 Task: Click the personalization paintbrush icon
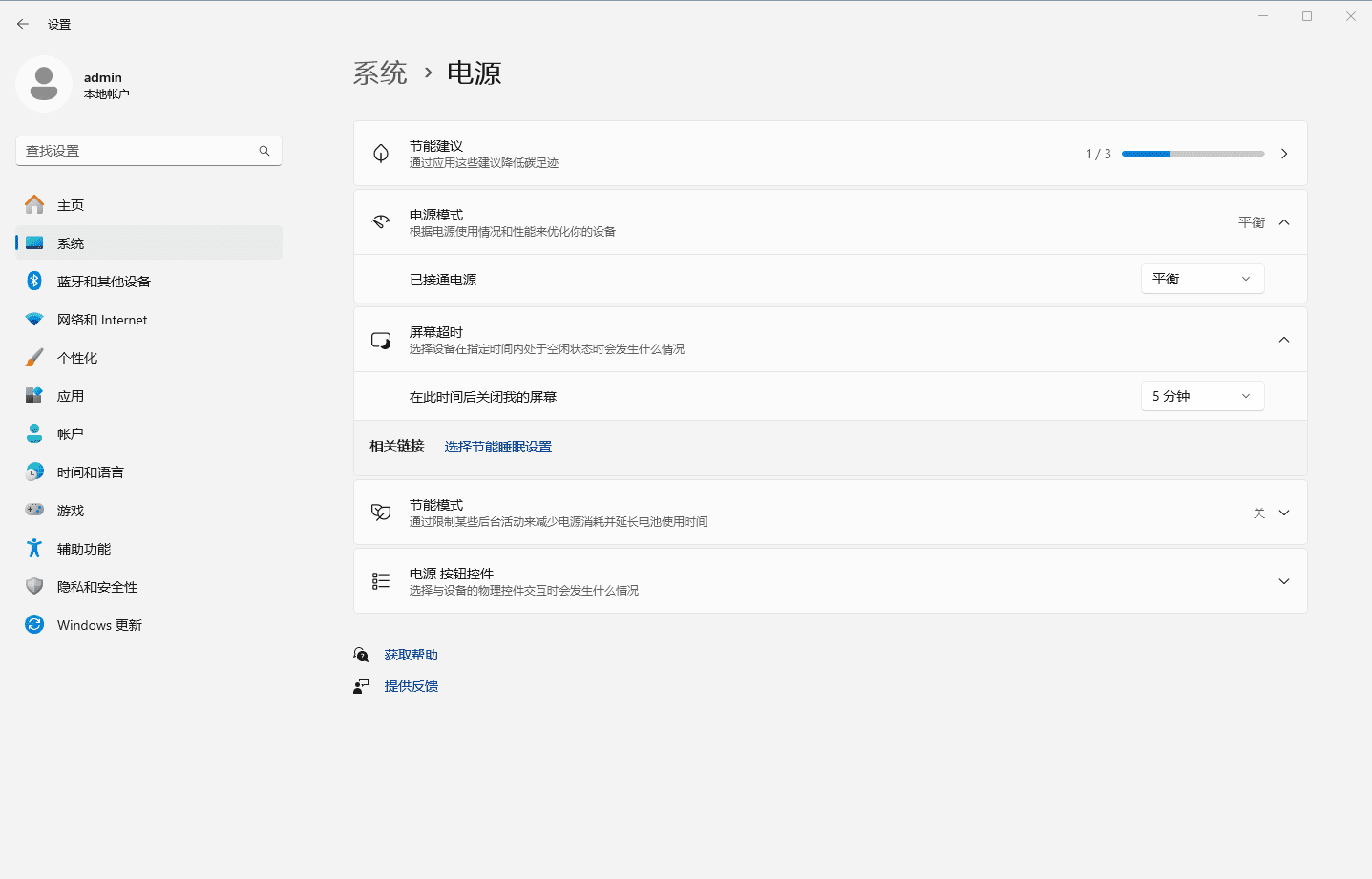click(x=34, y=357)
